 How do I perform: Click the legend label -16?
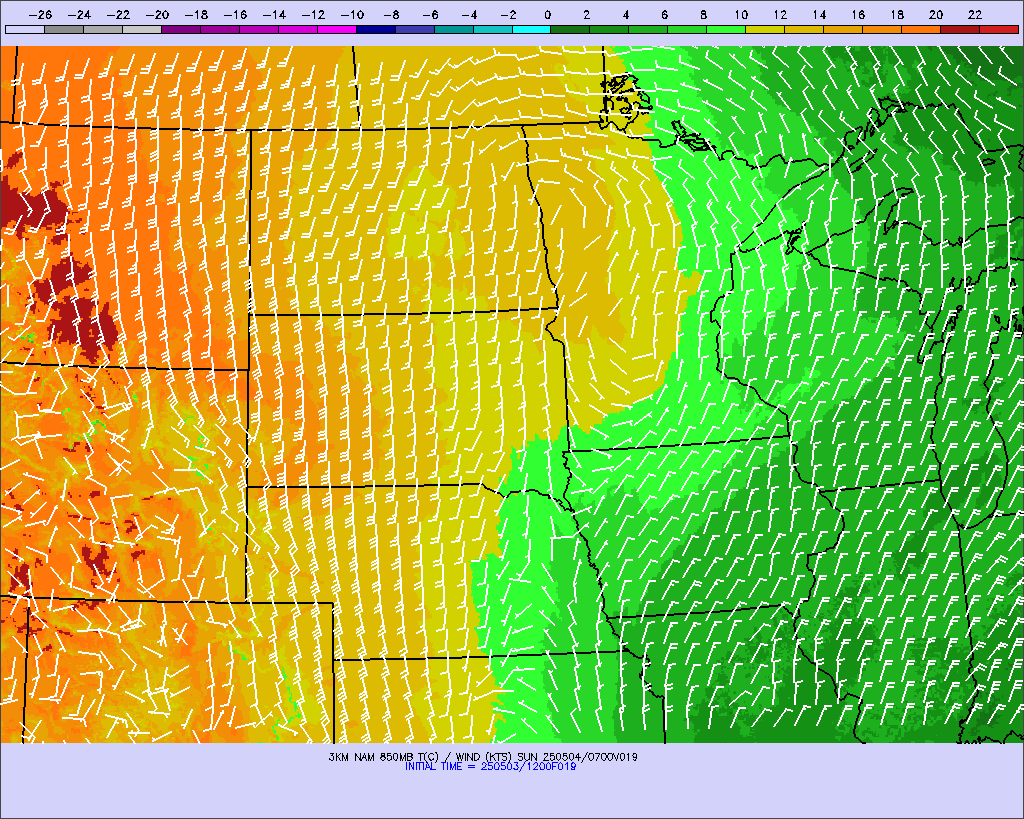click(x=235, y=14)
